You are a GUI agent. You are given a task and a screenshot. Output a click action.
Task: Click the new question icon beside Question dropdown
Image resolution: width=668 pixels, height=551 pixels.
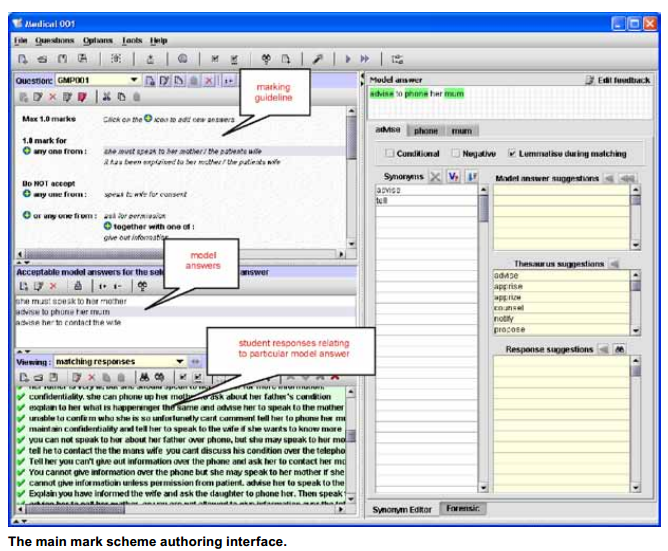click(150, 81)
